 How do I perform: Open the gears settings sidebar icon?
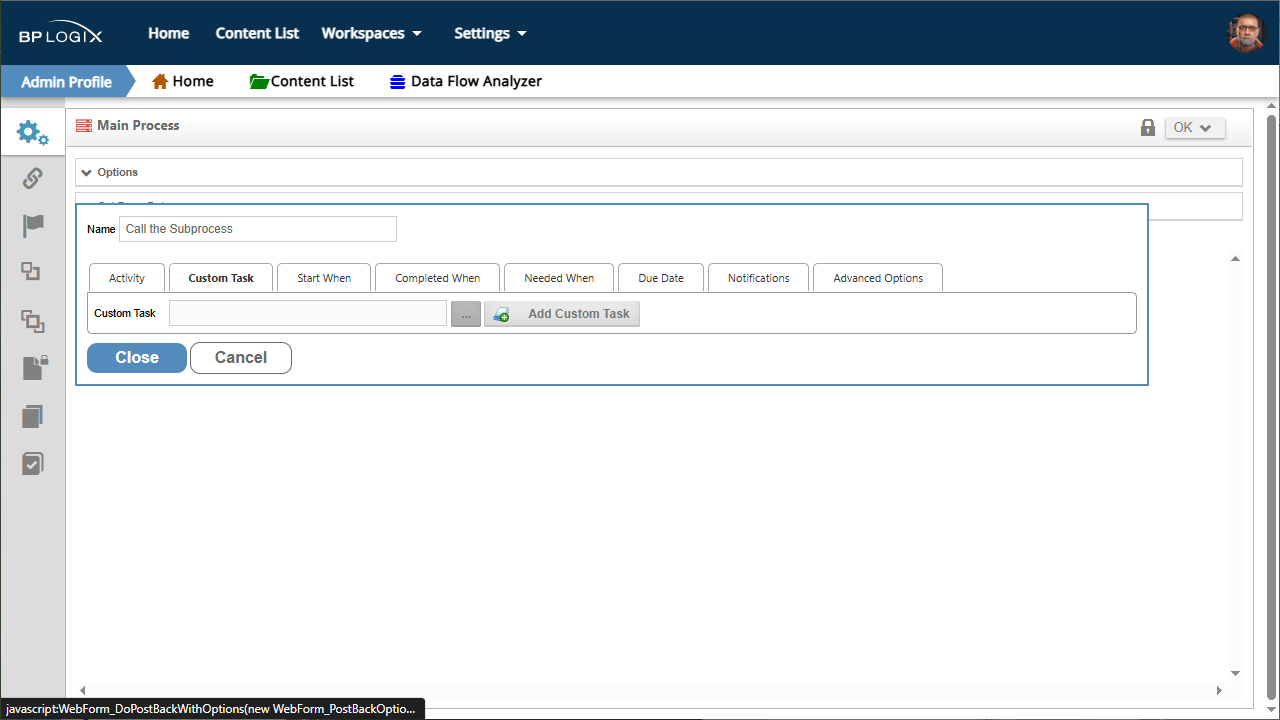(32, 132)
